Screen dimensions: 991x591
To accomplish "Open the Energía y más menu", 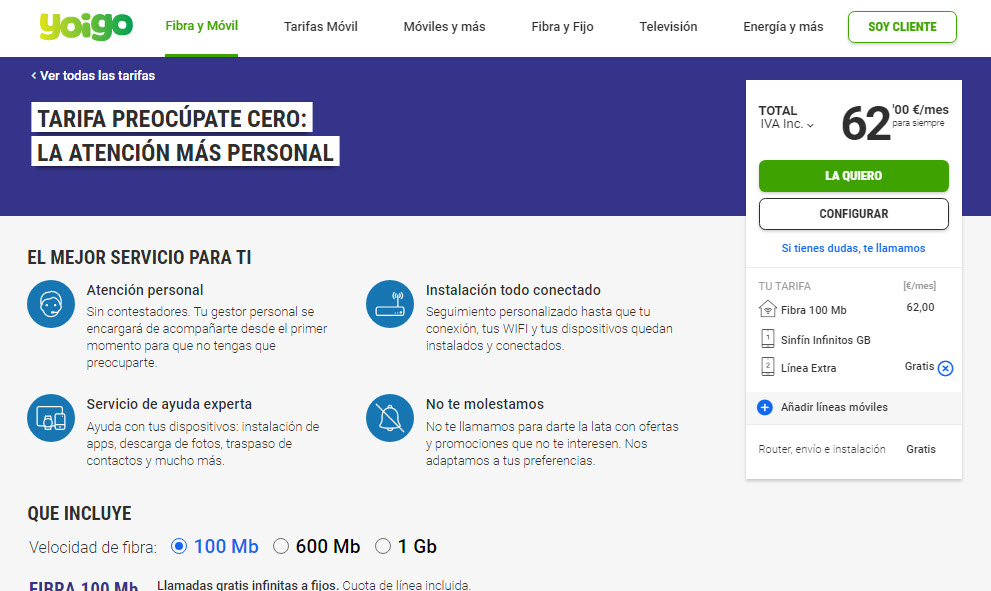I will tap(783, 27).
